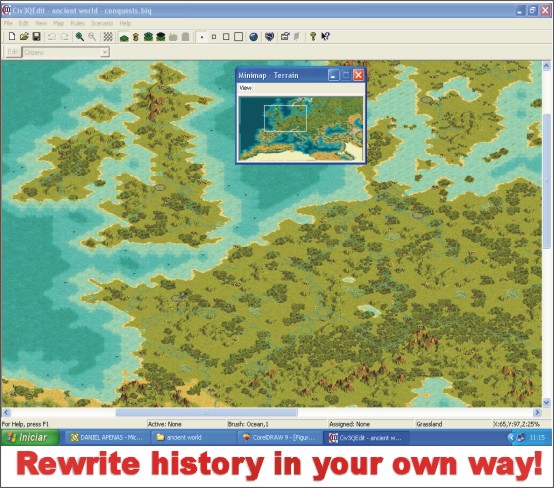The image size is (554, 488).
Task: Click 'For Help, press F1' status text
Action: (25, 424)
